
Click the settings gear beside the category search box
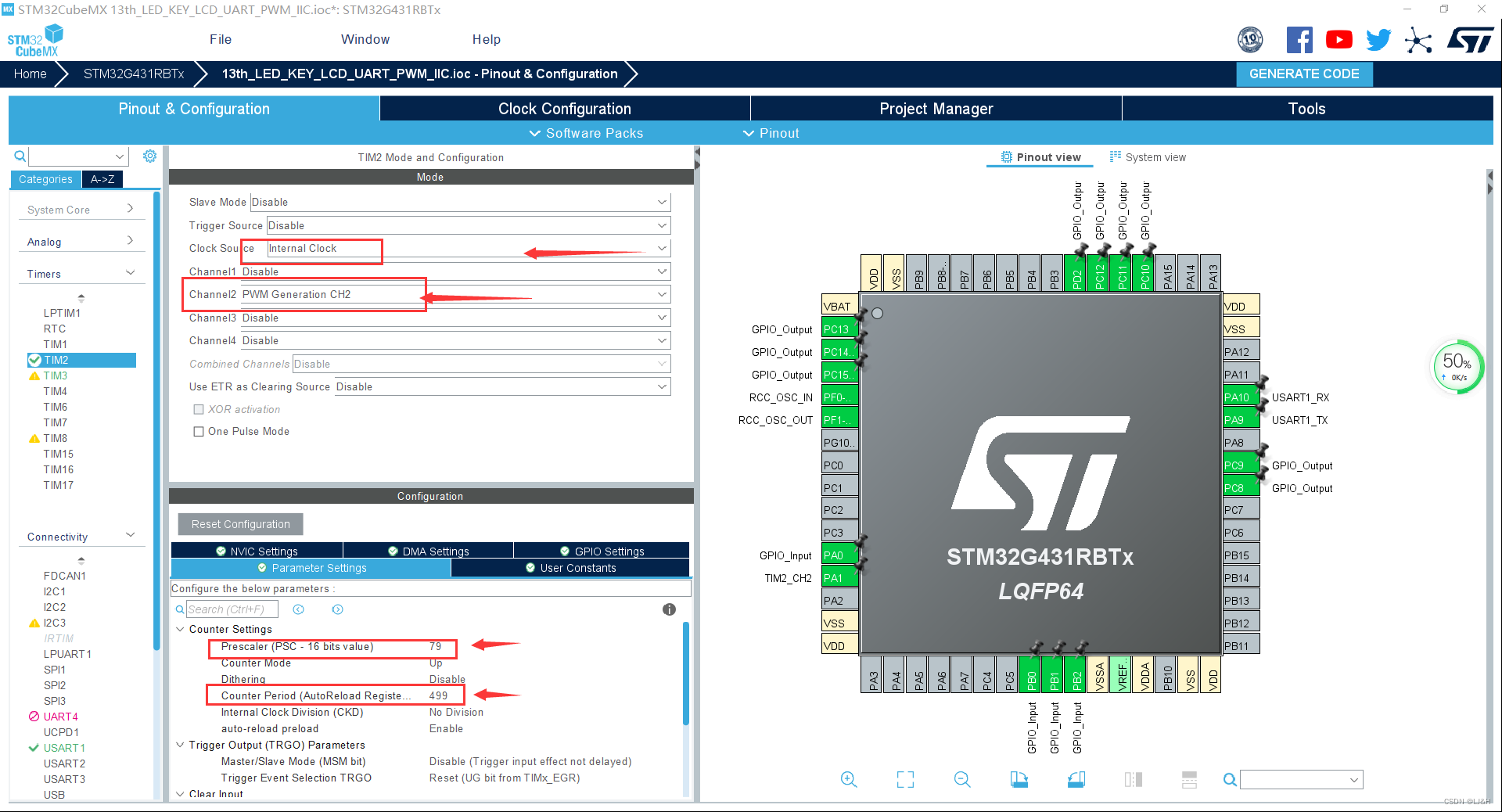(149, 156)
